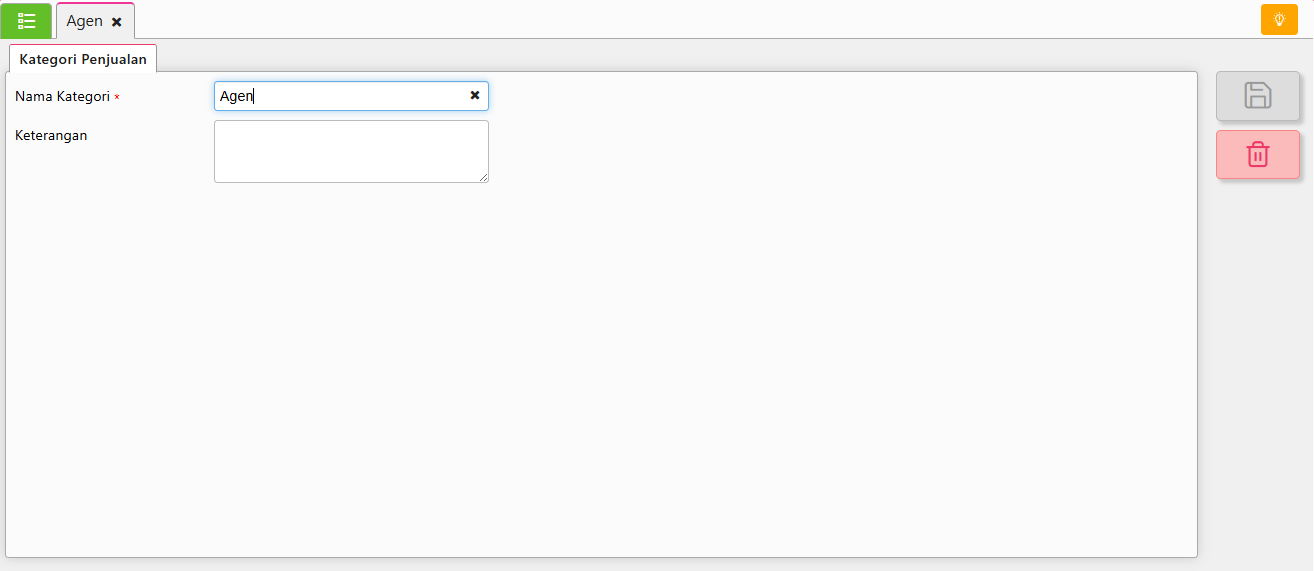This screenshot has width=1314, height=571.
Task: Click blank space right of Keterangan textarea
Action: [x=800, y=151]
